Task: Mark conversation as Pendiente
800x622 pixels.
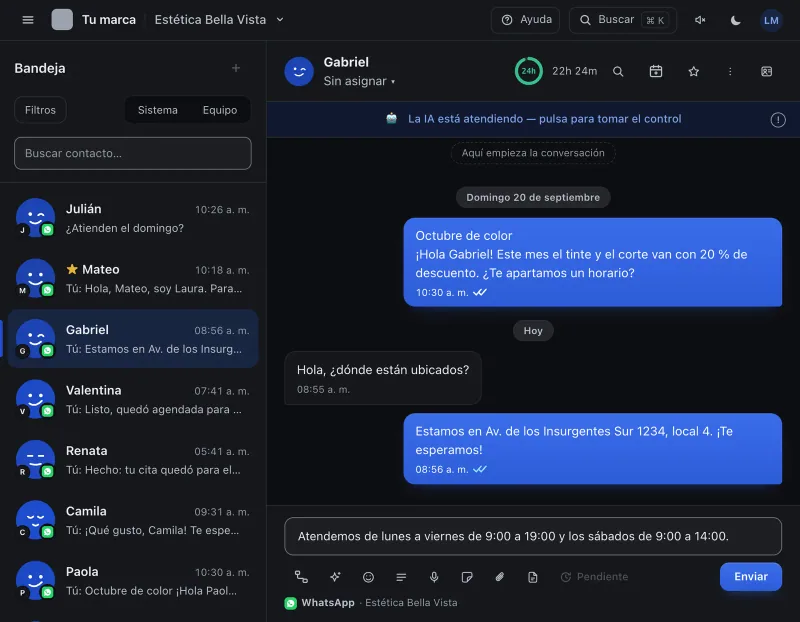Action: (x=594, y=577)
